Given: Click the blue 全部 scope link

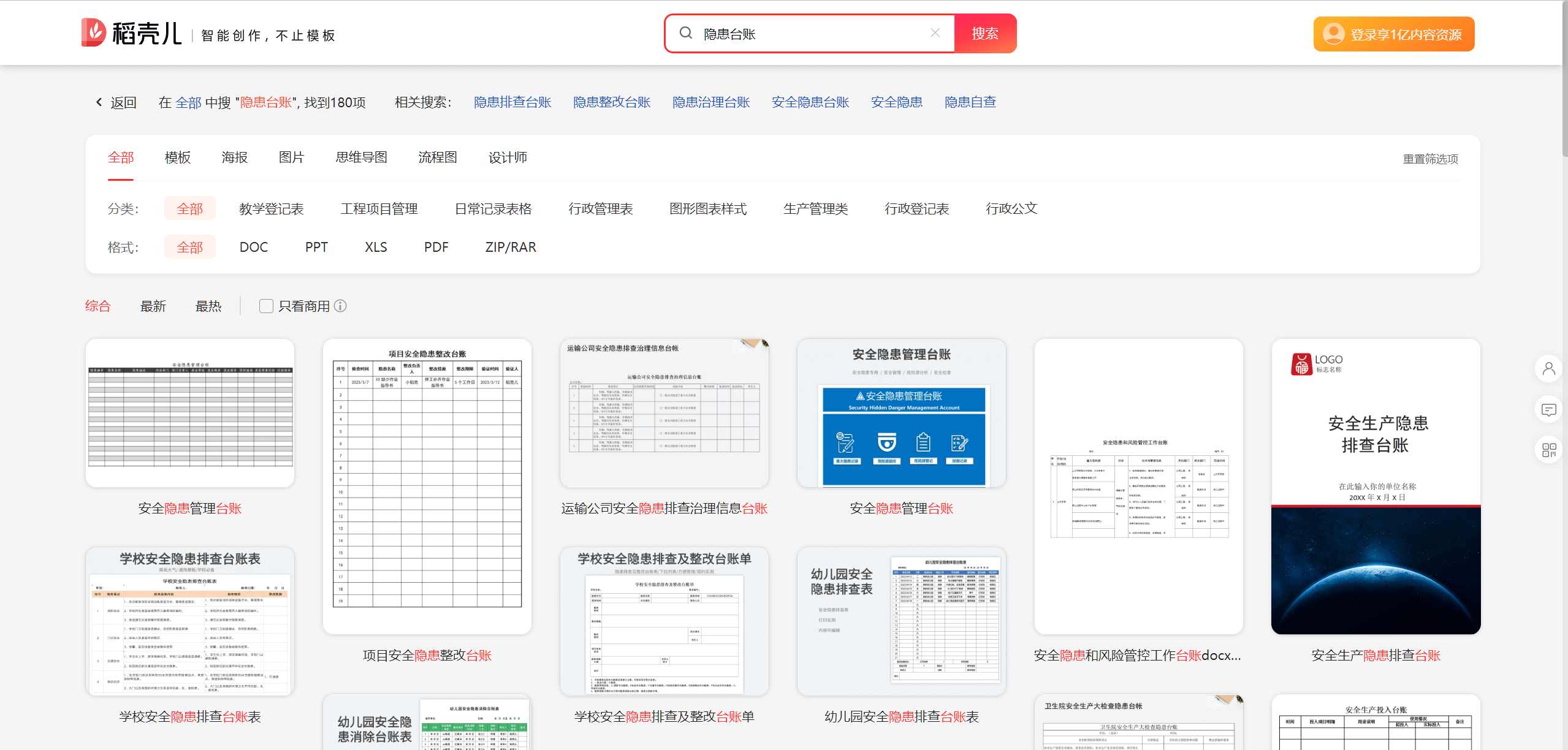Looking at the screenshot, I should 188,102.
